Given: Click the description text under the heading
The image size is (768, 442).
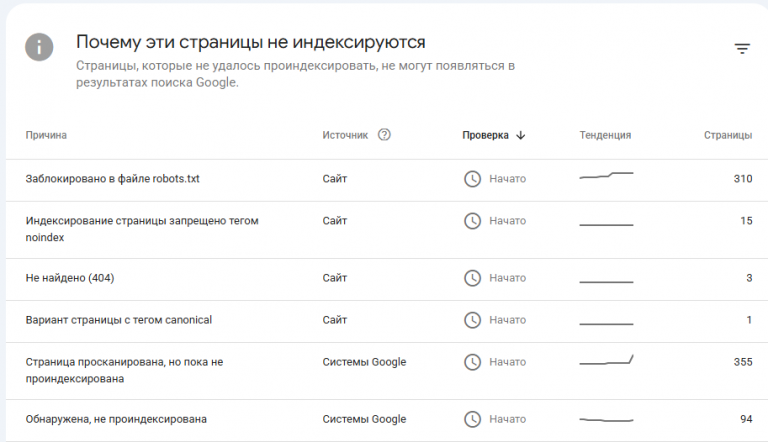Looking at the screenshot, I should click(295, 74).
